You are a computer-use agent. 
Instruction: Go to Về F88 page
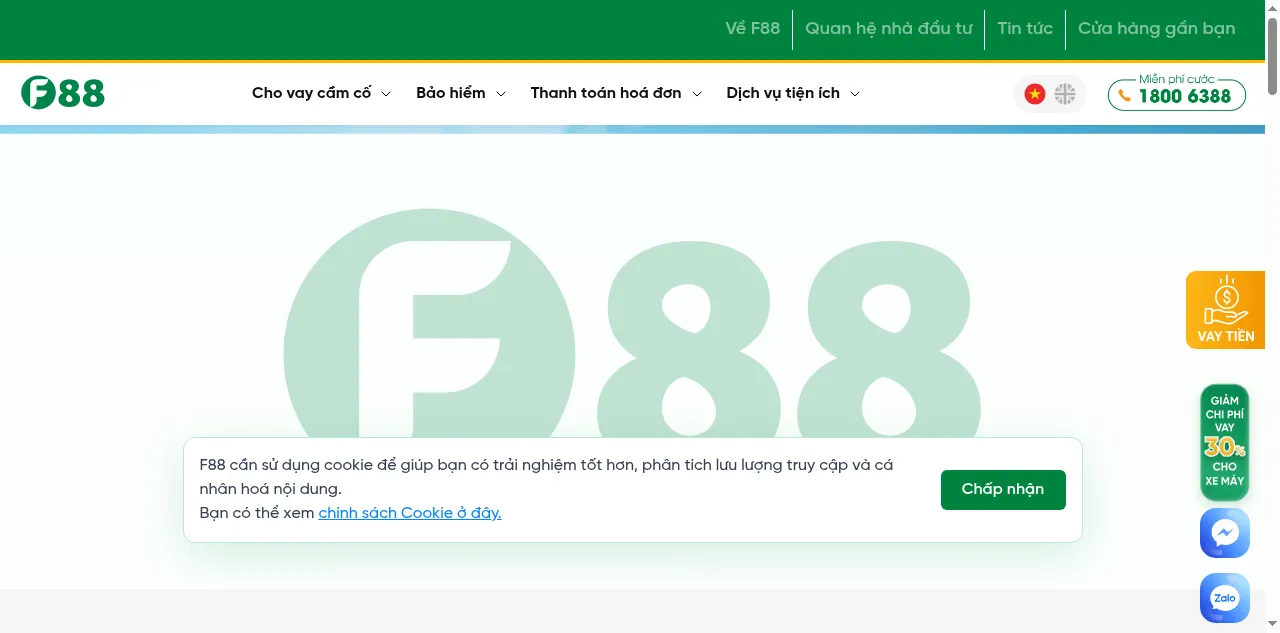753,29
